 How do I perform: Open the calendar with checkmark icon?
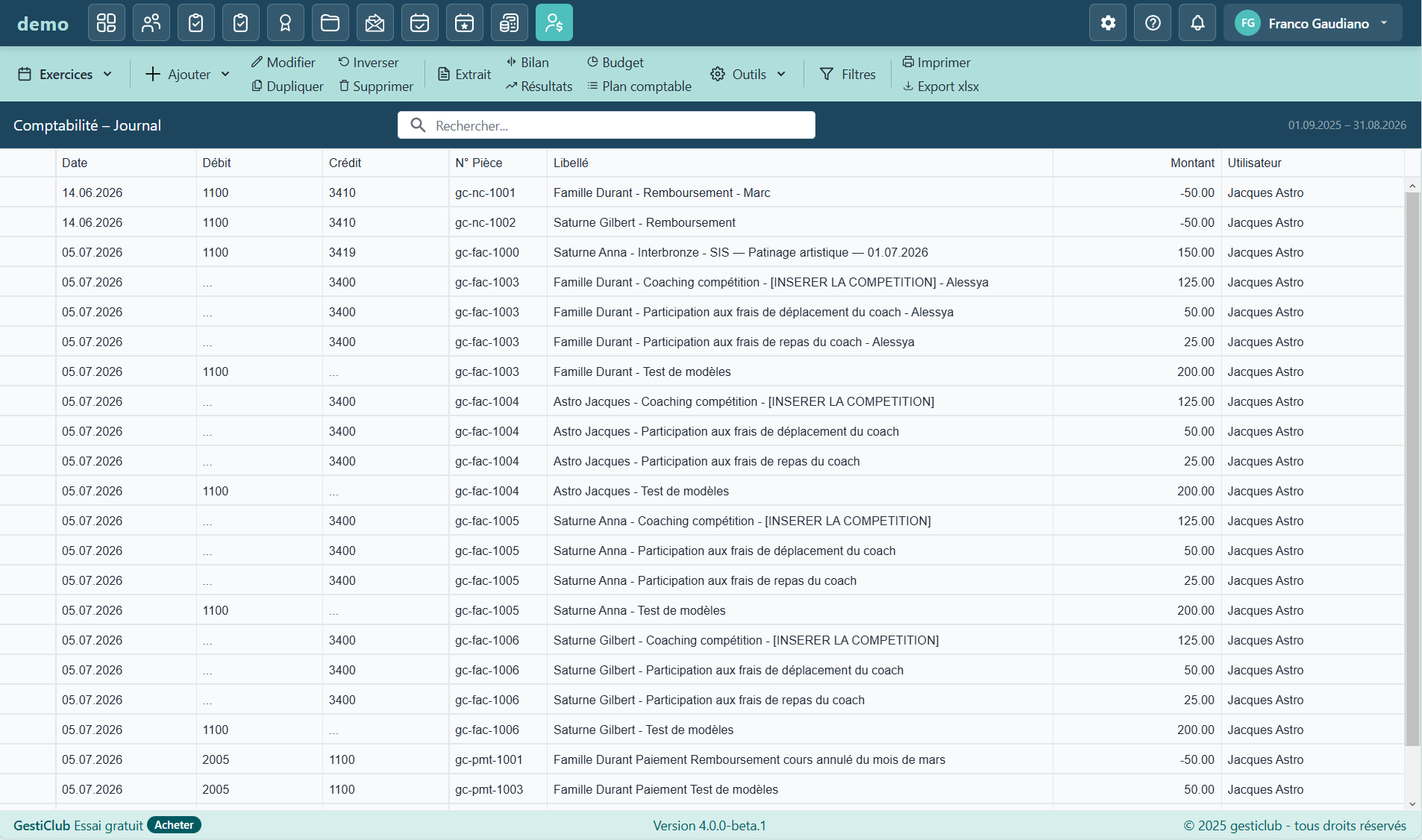coord(420,22)
